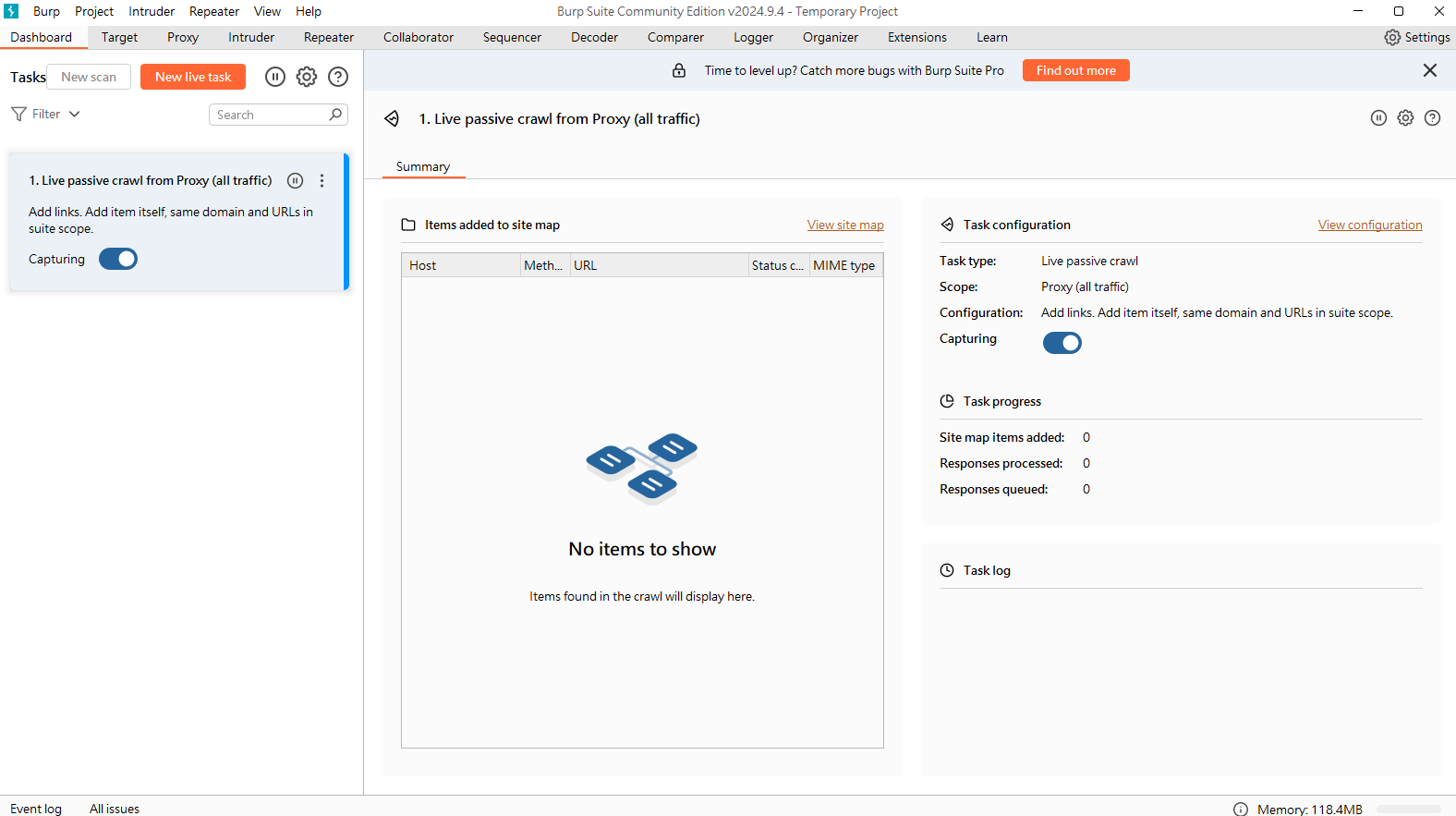
Task: Select the Summary tab
Action: coord(423,166)
